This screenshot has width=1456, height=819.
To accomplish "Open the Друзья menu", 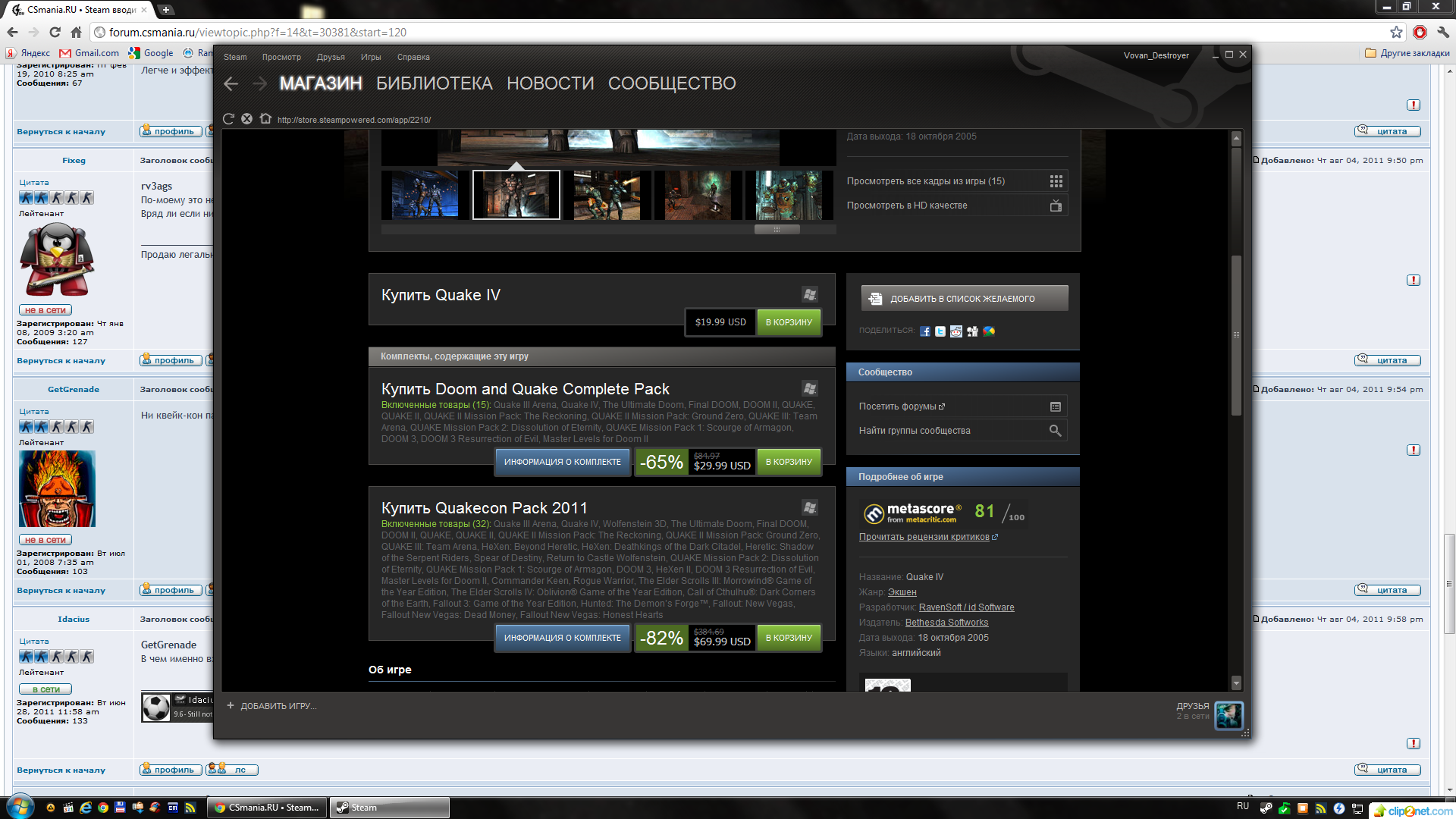I will point(331,57).
